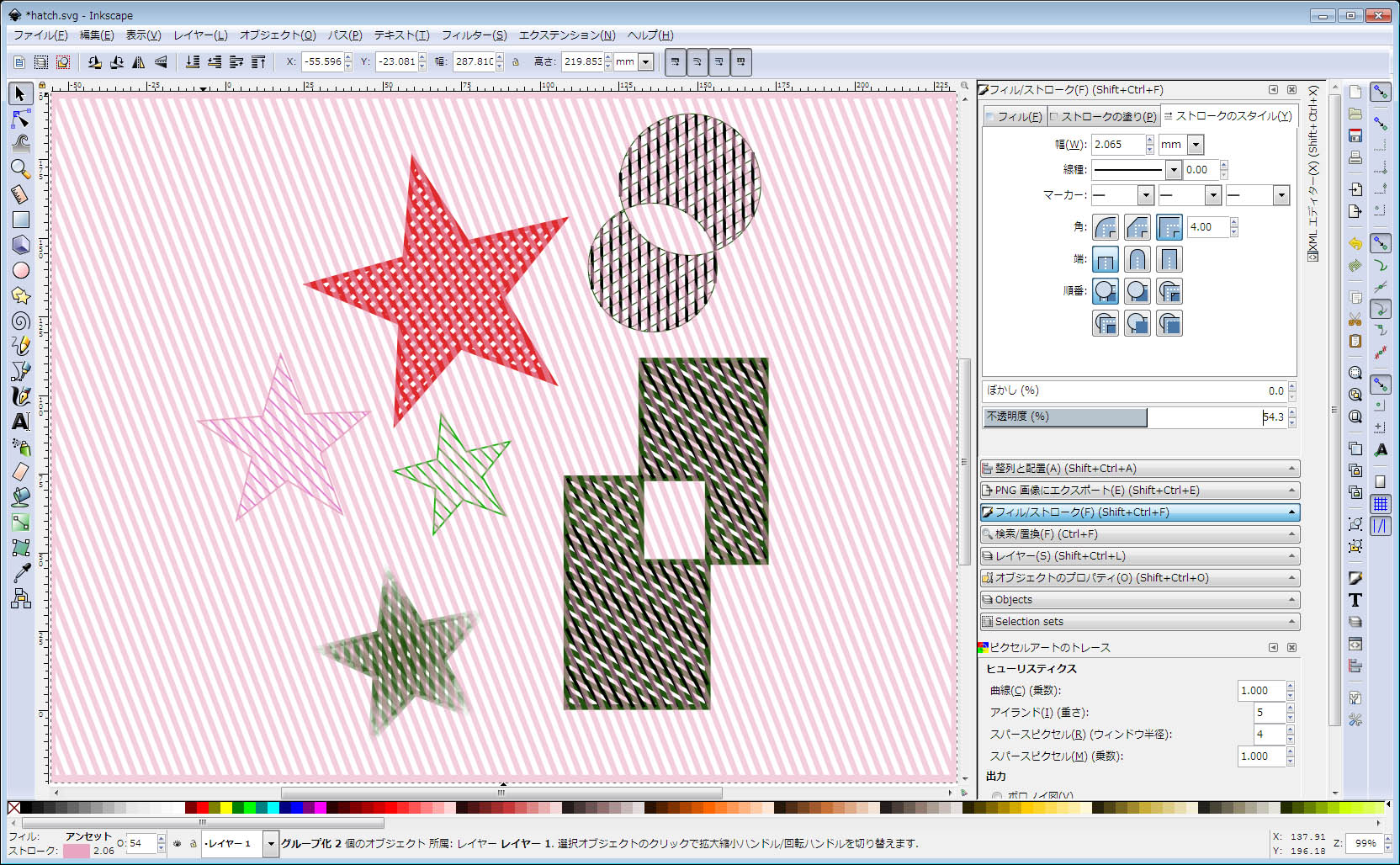Toggle the snapping enable button
The width and height of the screenshot is (1400, 865).
(1380, 92)
